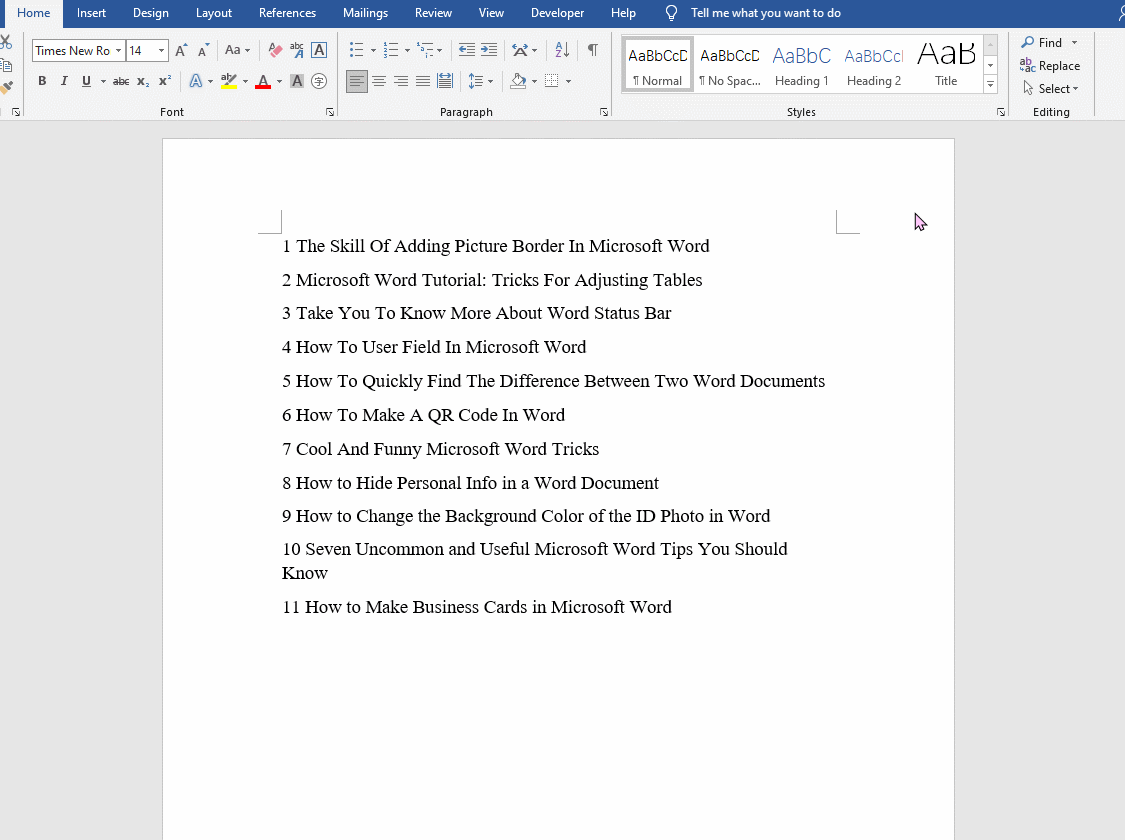The image size is (1125, 840).
Task: Apply the Normal style
Action: pyautogui.click(x=658, y=65)
